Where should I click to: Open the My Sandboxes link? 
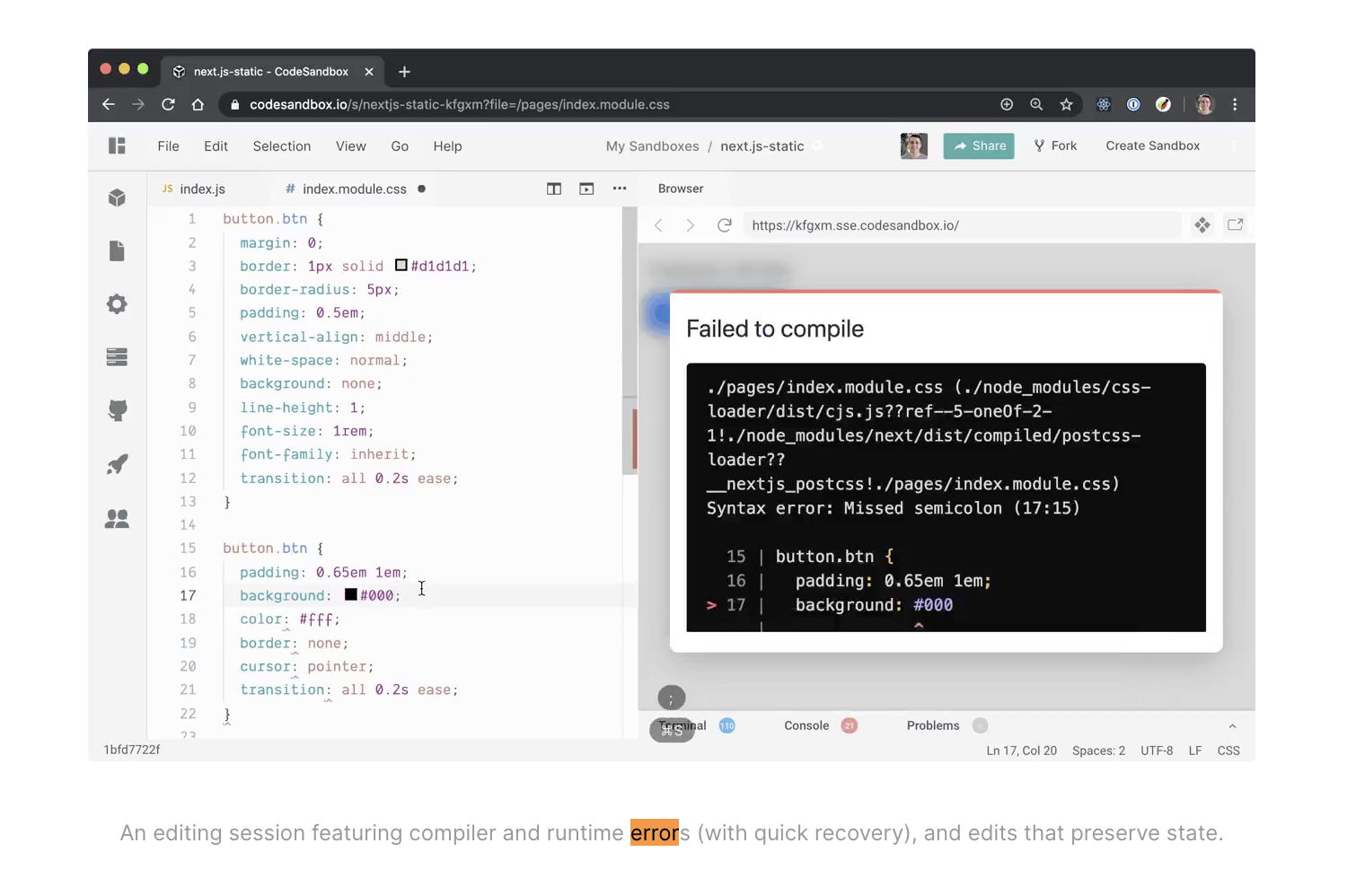[652, 145]
